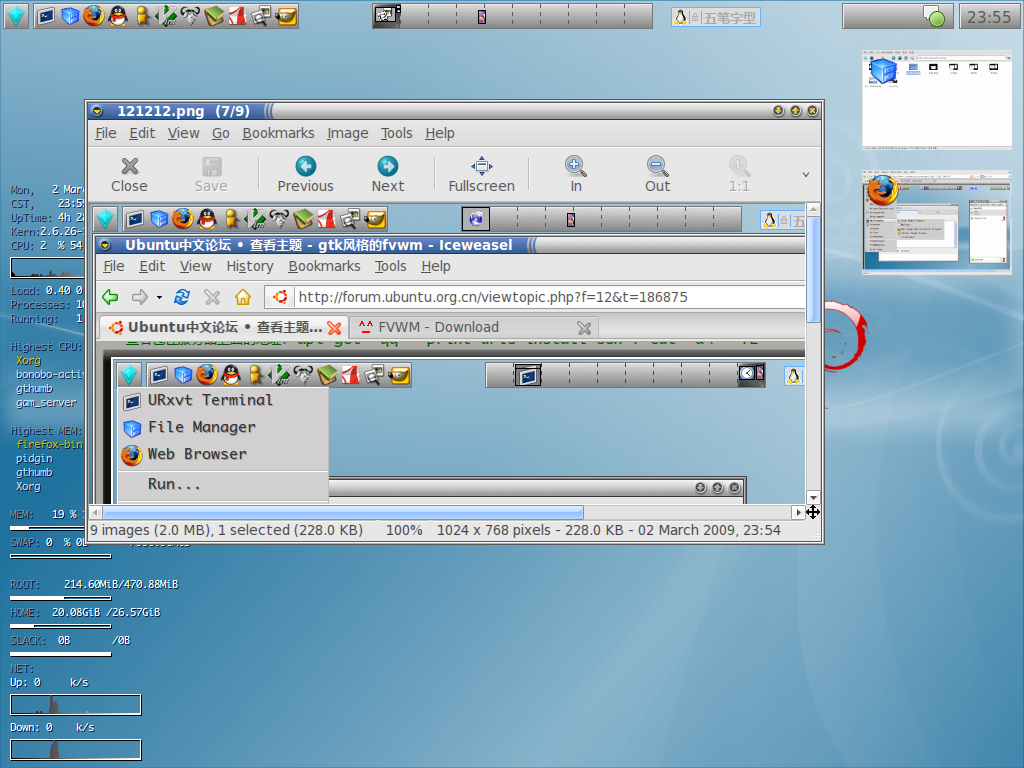
Task: Restore Firefox iconified window thumbnail
Action: point(936,222)
